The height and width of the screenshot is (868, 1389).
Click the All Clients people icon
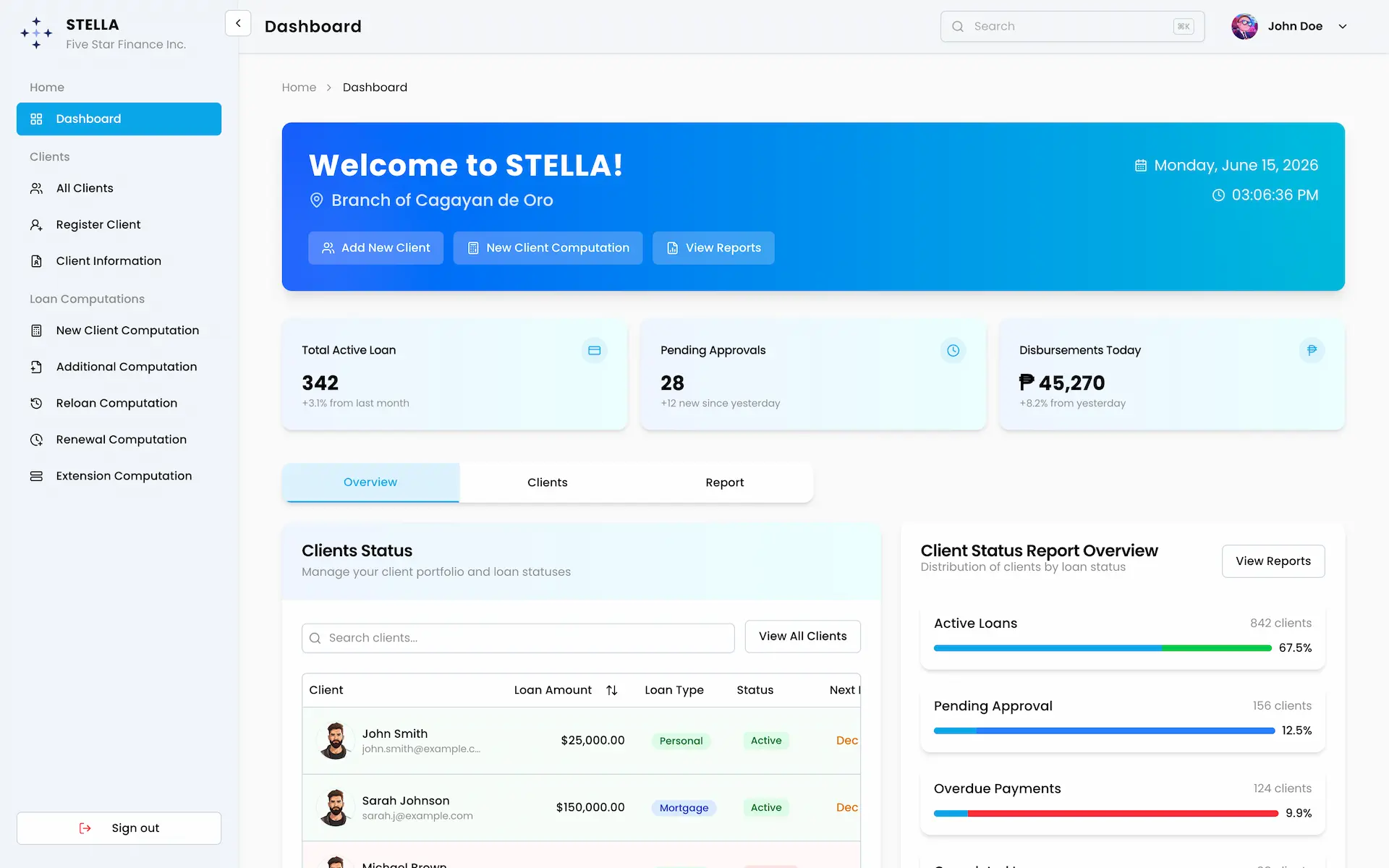pos(36,188)
